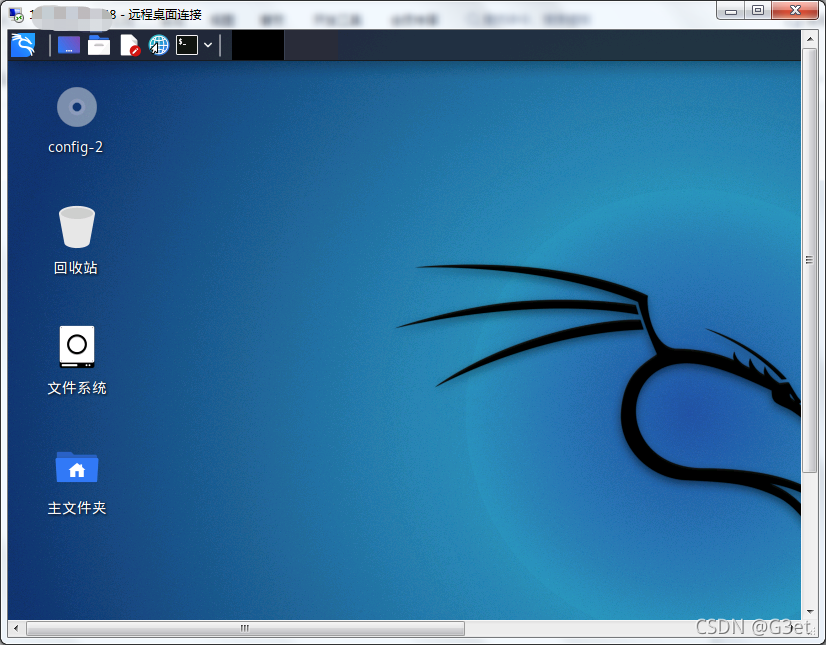Click the vertical scrollbar up arrow
826x645 pixels.
(x=810, y=38)
